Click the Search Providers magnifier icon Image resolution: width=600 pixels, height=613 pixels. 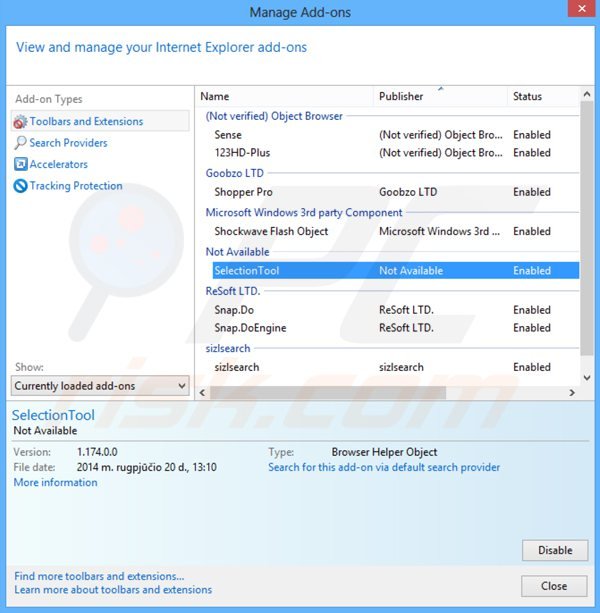click(x=20, y=143)
